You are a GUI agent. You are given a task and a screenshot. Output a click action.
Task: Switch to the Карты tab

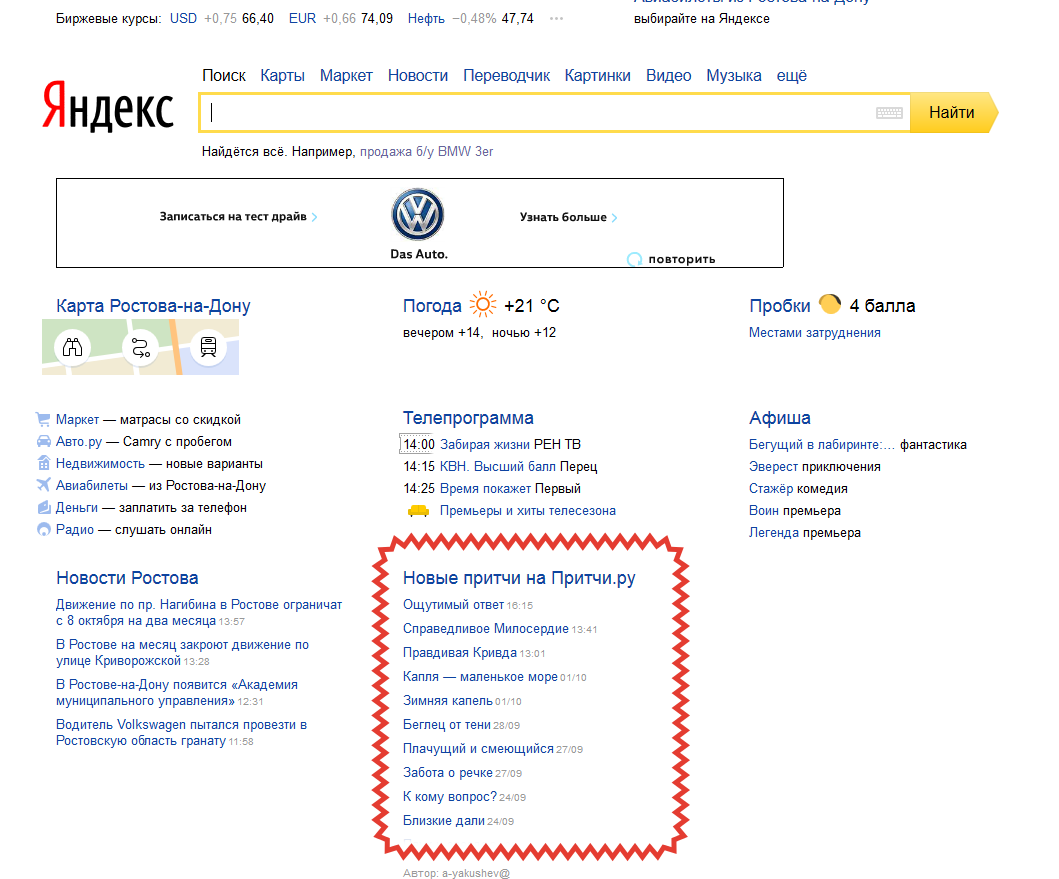[x=282, y=76]
